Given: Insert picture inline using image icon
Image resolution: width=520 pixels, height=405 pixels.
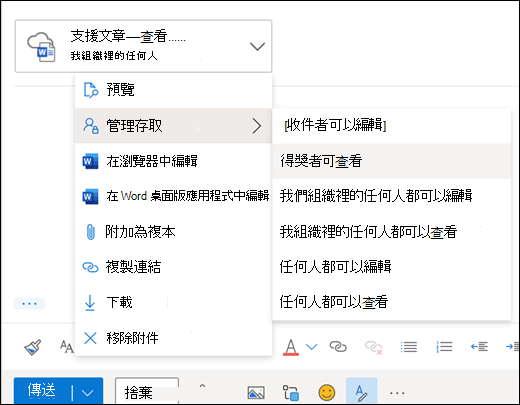Looking at the screenshot, I should pos(256,393).
